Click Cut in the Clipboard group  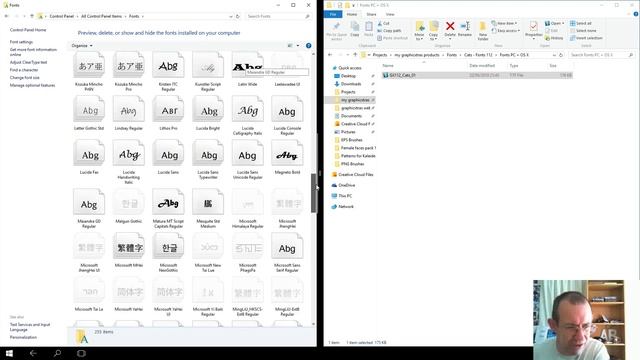tap(383, 24)
